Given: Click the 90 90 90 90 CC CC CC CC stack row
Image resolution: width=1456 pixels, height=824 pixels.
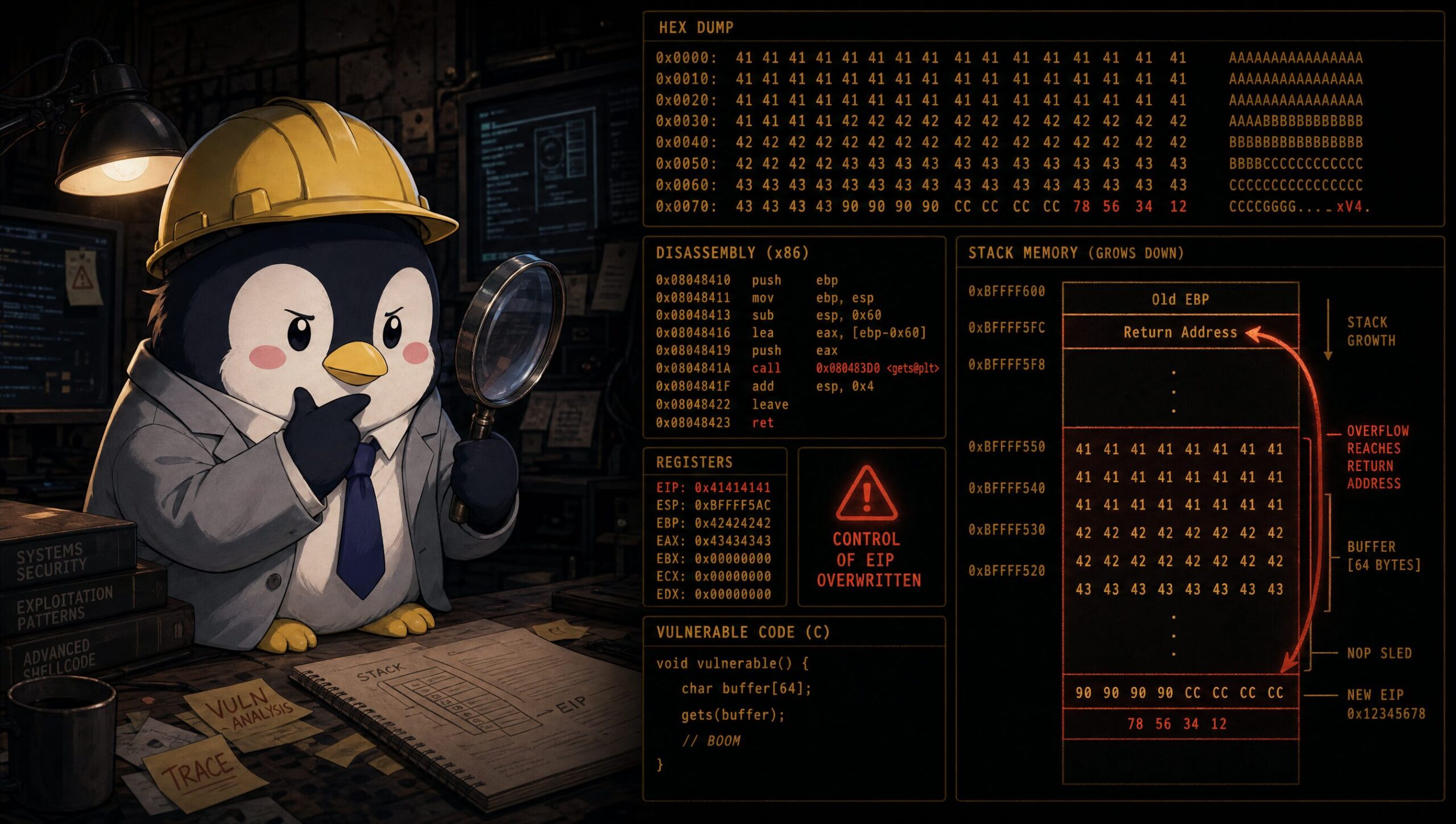Looking at the screenshot, I should [x=1180, y=693].
